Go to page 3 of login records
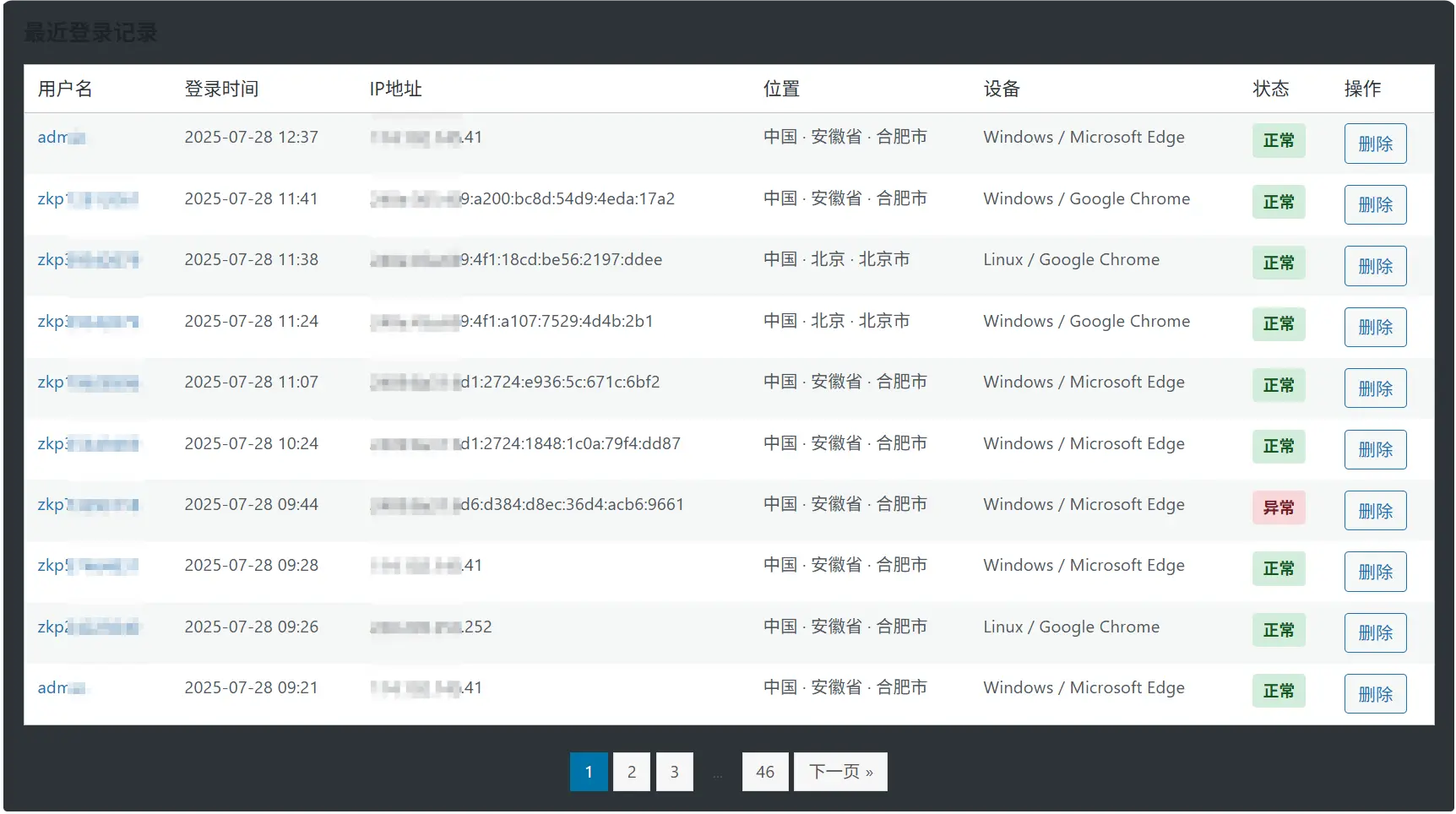 pyautogui.click(x=674, y=772)
